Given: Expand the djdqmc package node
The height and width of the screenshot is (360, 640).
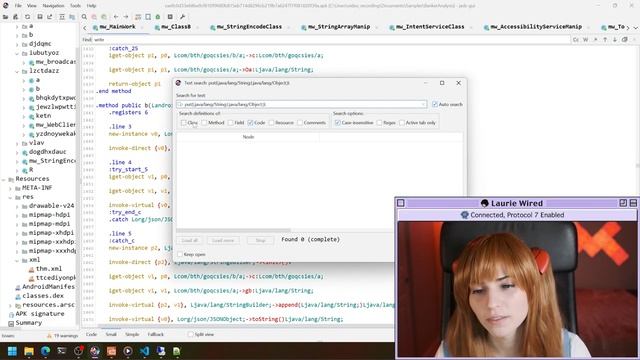Looking at the screenshot, I should 17,44.
